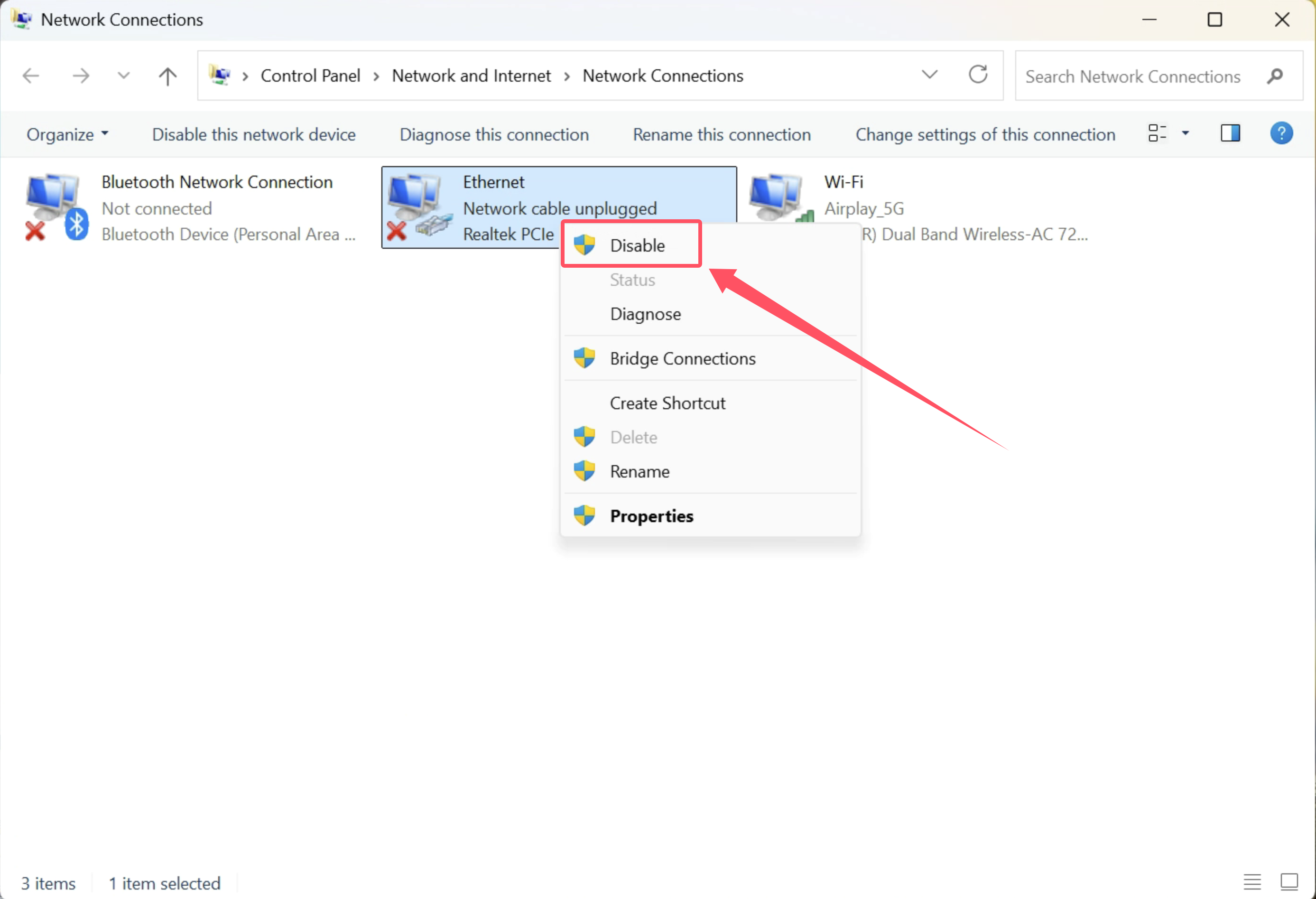Open the view options dropdown arrow
The image size is (1316, 899).
[1185, 134]
